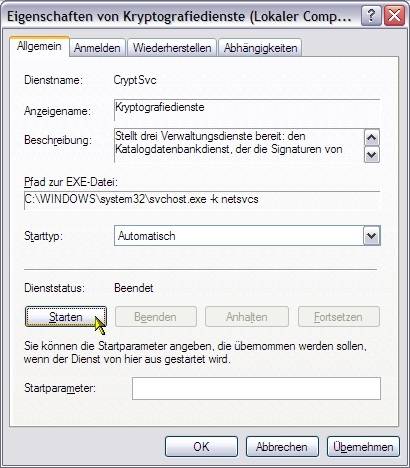
Task: Go to the Abhängigkeiten tab
Action: [x=261, y=48]
